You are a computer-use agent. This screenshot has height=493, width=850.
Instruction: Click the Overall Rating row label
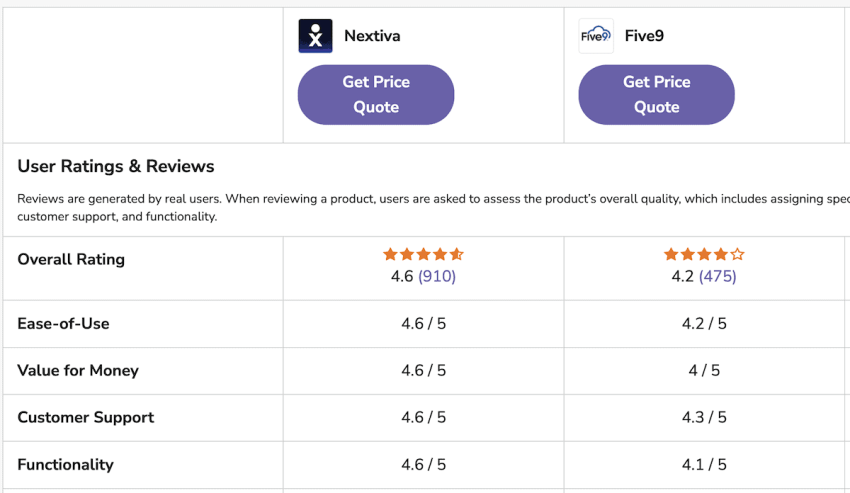pos(71,259)
